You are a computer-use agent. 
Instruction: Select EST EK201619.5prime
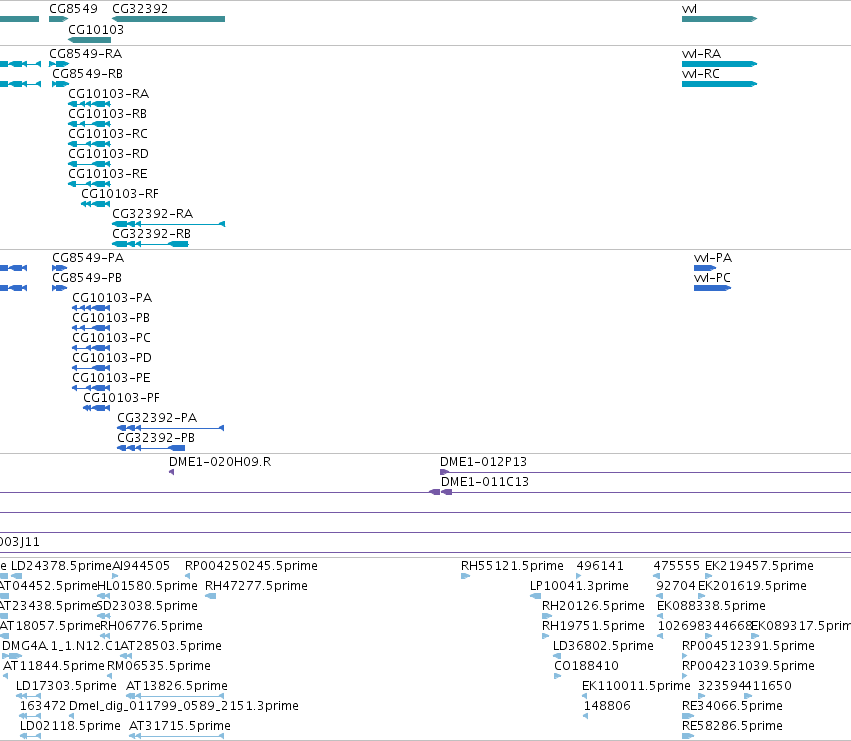coord(752,586)
